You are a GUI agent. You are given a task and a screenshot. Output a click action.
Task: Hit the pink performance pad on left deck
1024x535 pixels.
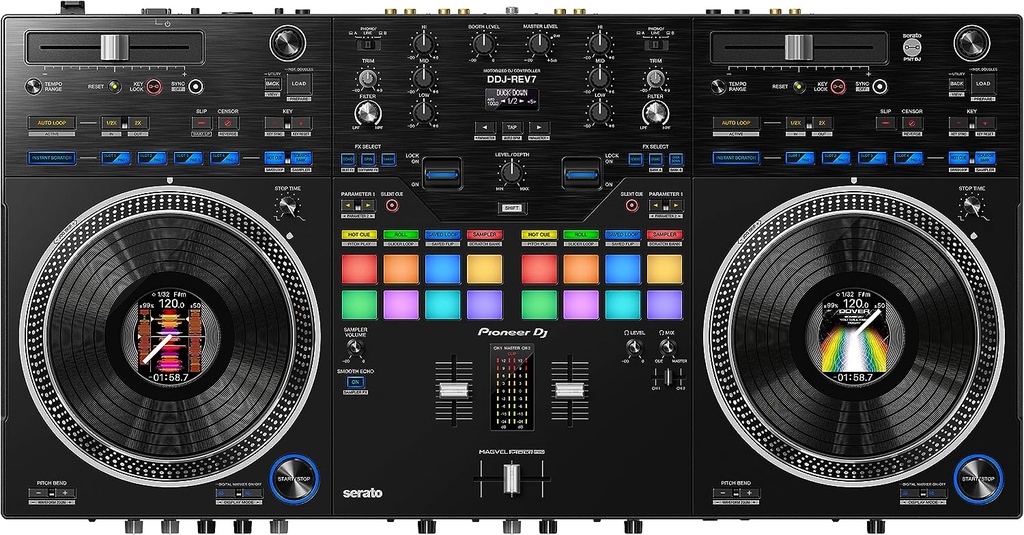point(401,304)
